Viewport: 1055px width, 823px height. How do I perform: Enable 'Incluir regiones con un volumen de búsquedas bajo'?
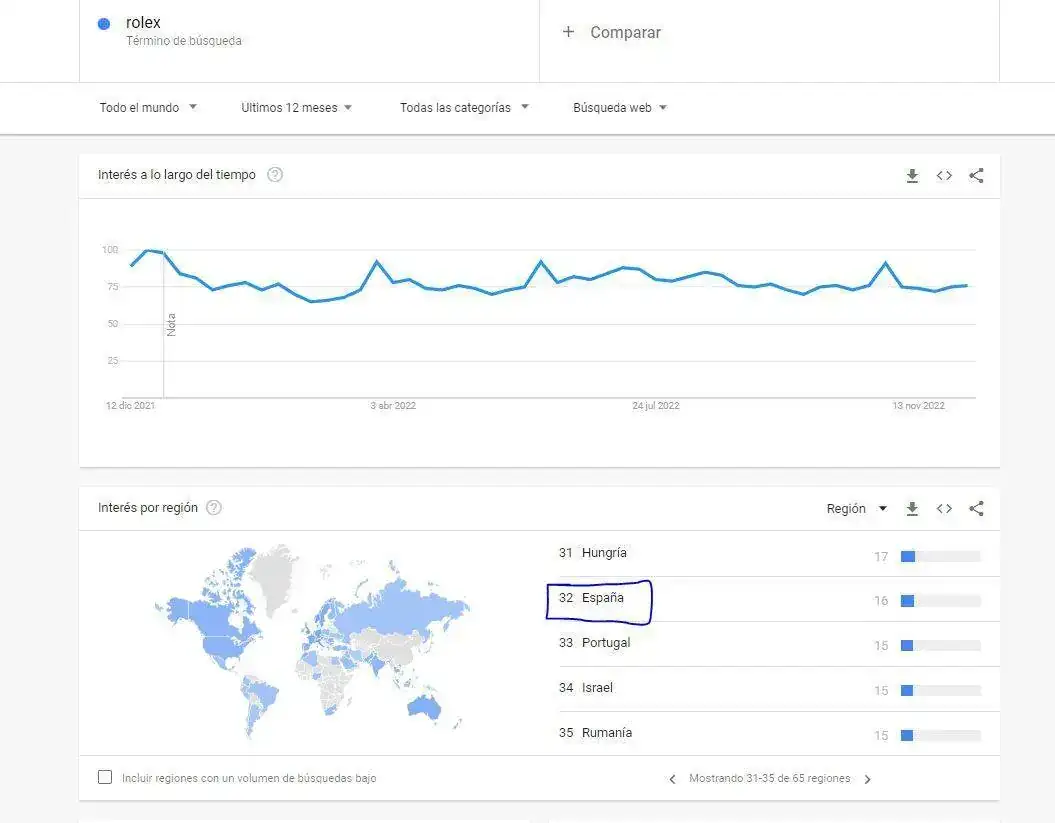[105, 777]
